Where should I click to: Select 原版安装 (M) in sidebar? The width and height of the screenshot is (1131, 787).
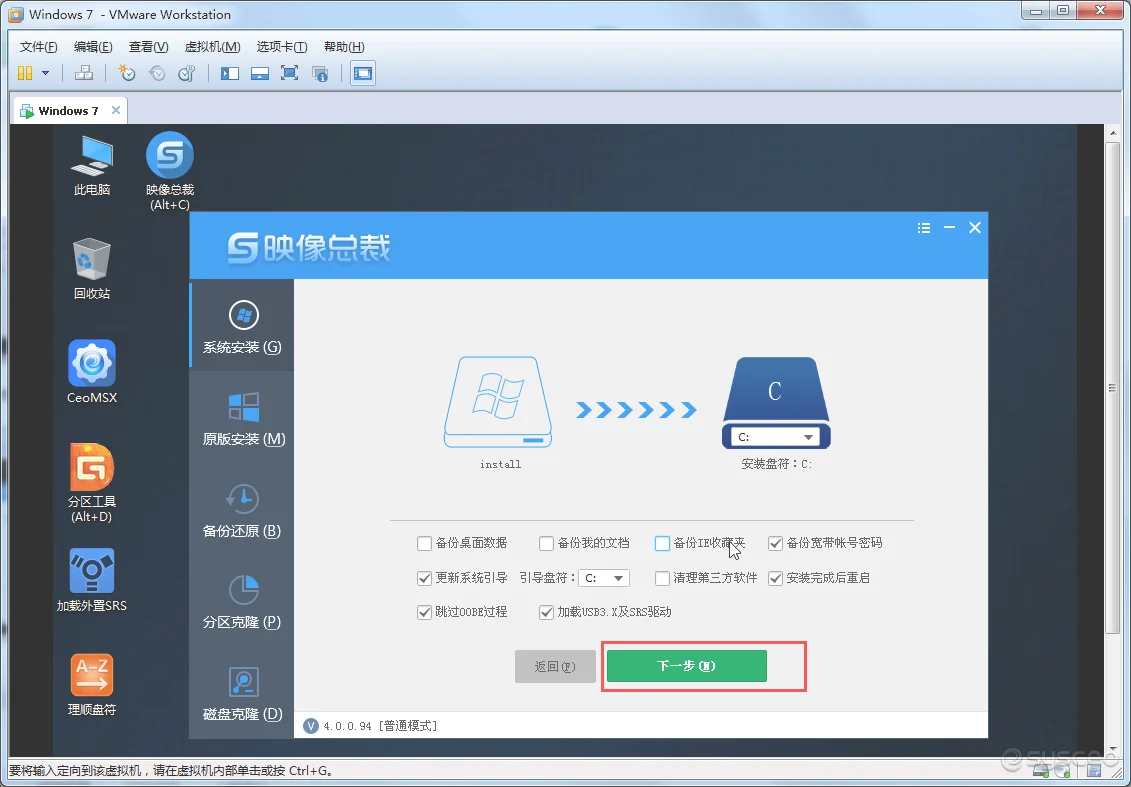(242, 418)
